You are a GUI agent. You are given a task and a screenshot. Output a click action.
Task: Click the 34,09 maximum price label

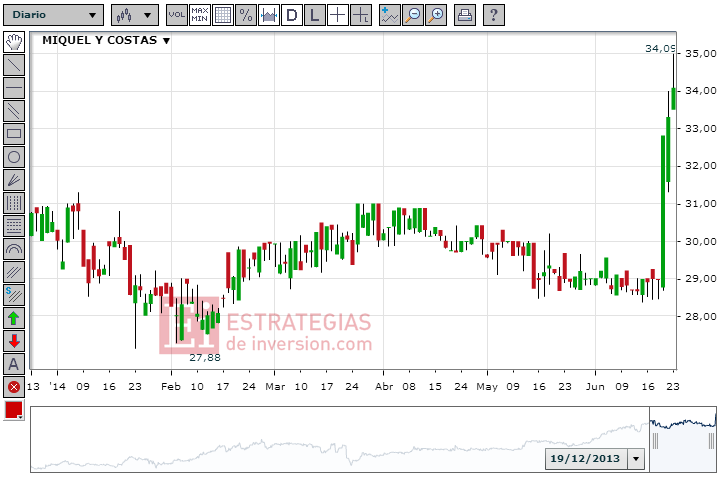pyautogui.click(x=660, y=49)
